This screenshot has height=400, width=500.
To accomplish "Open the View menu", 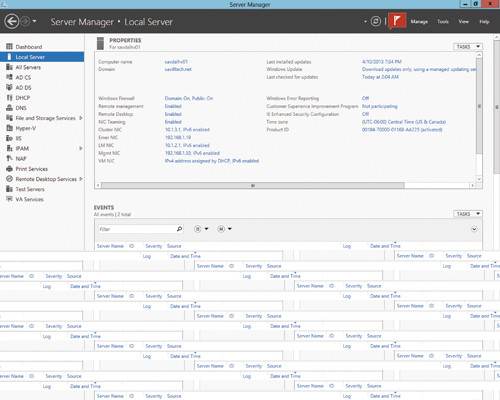I will 463,22.
